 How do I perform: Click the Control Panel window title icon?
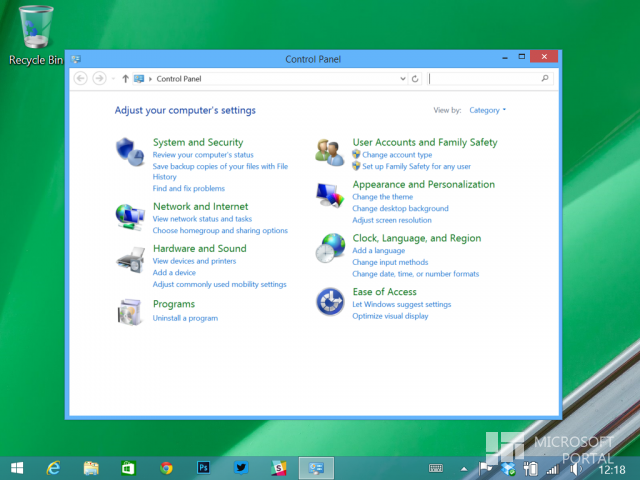pyautogui.click(x=76, y=59)
